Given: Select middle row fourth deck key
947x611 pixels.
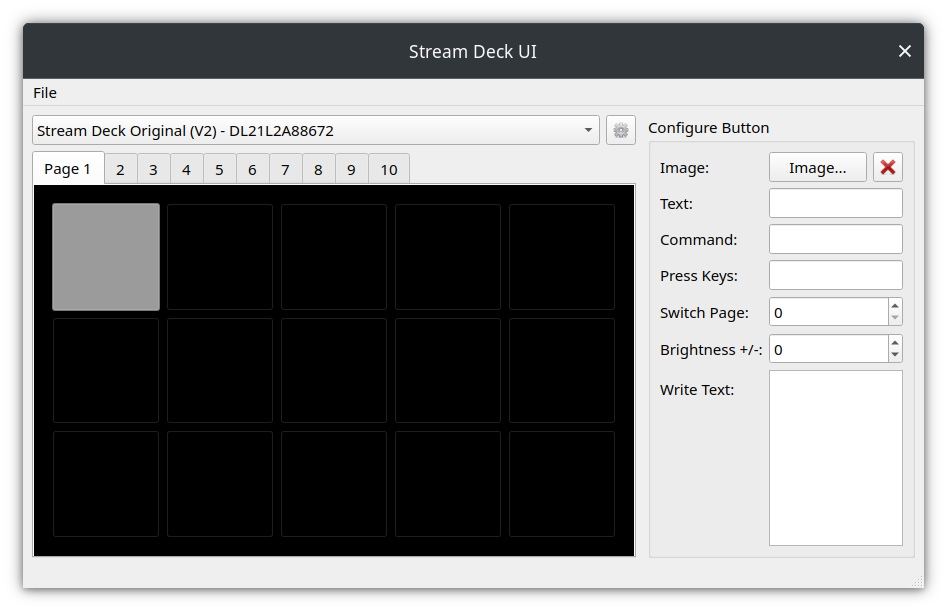Looking at the screenshot, I should [x=448, y=370].
